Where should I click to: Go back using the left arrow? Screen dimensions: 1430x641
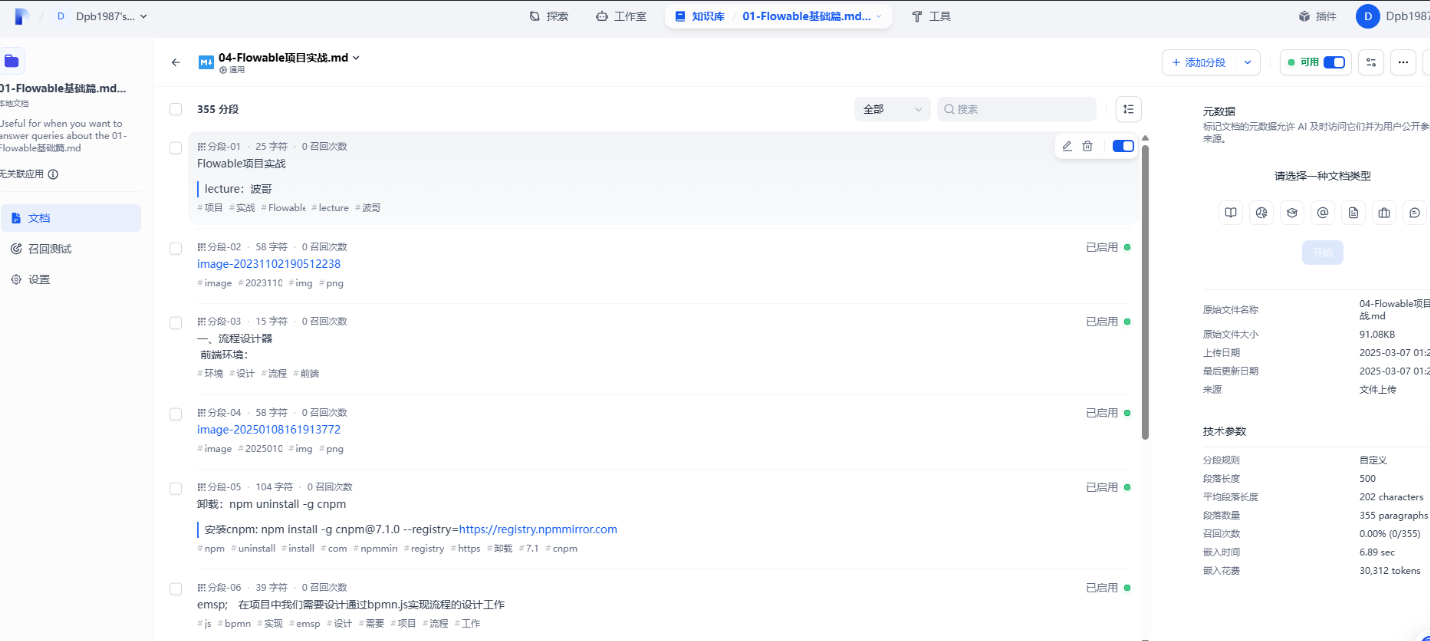(x=176, y=62)
